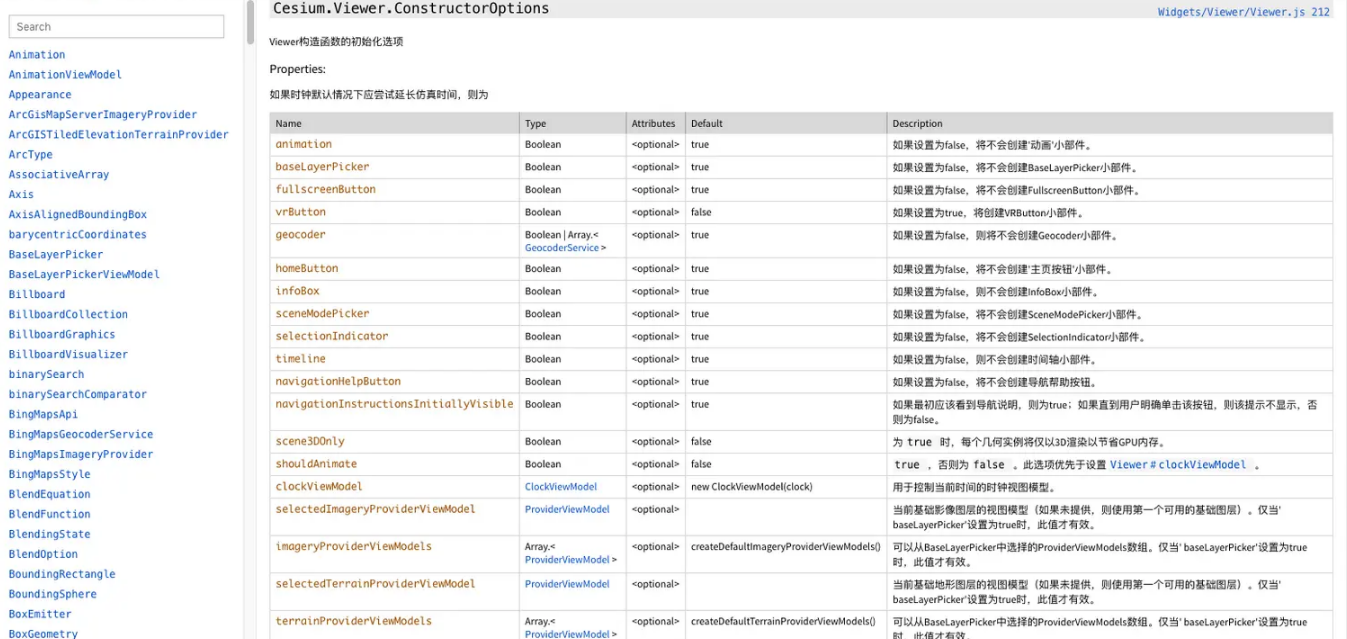This screenshot has width=1347, height=639.
Task: Click the Search input field
Action: 116,27
